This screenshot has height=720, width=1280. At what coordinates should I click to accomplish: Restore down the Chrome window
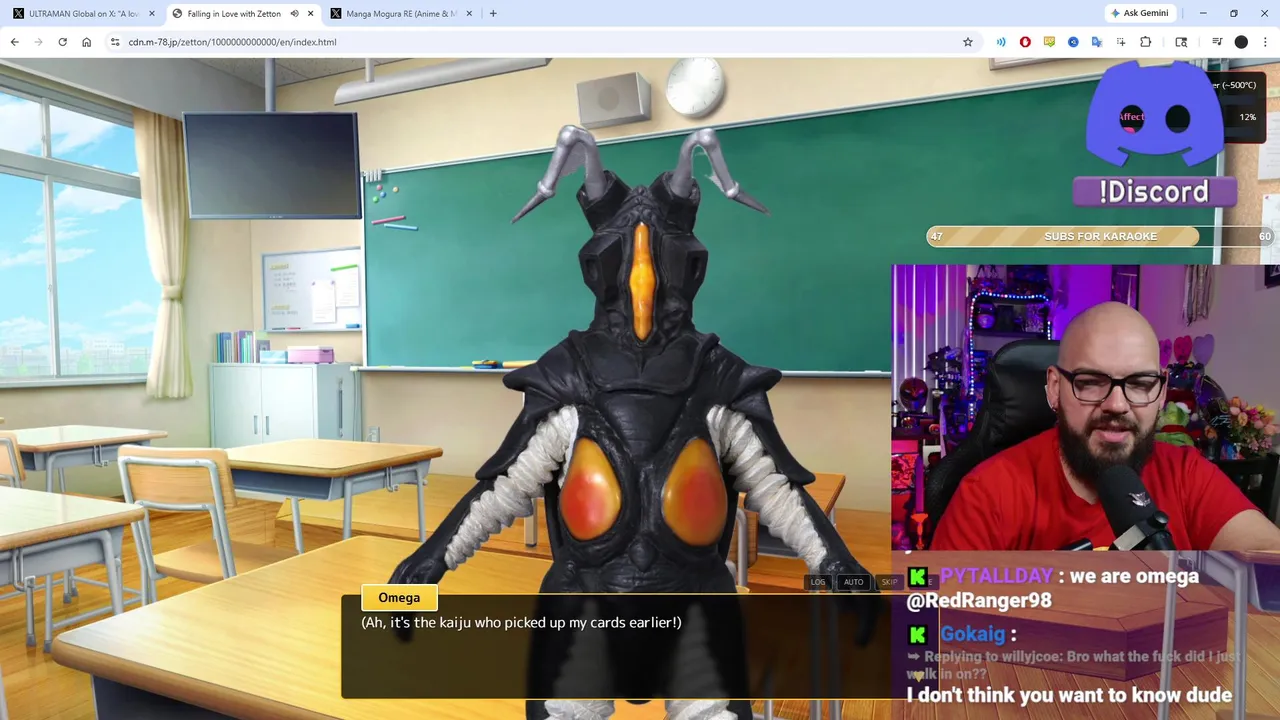tap(1234, 14)
